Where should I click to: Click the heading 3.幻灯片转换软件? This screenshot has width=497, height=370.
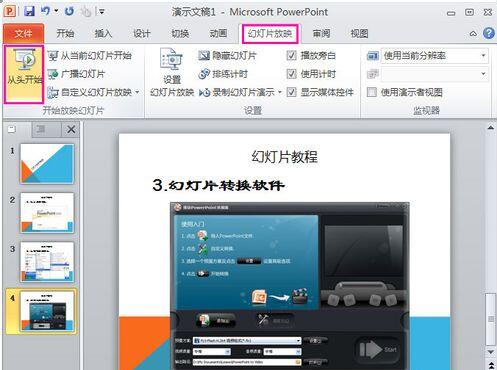click(218, 185)
